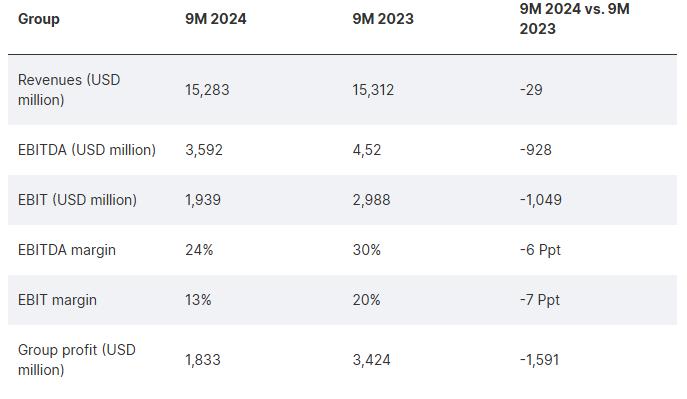Click the 3,592 EBITDA value
The height and width of the screenshot is (399, 687).
point(204,150)
